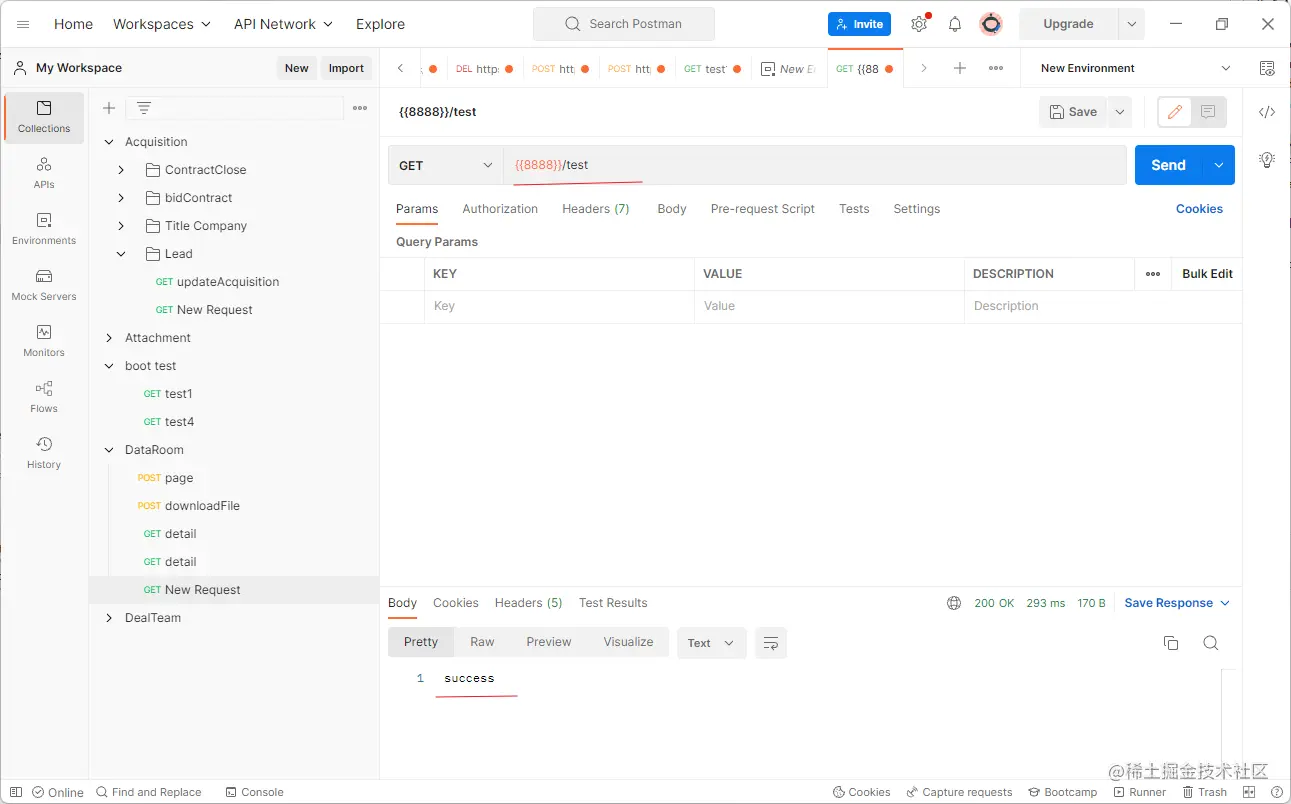
Task: Open the Upgrade dropdown arrow
Action: [1131, 24]
